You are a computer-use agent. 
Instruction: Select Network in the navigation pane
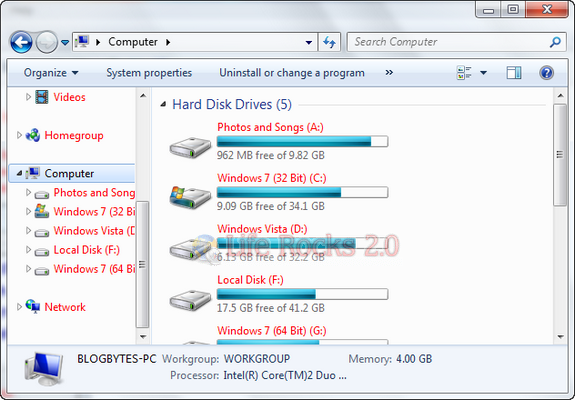[65, 307]
